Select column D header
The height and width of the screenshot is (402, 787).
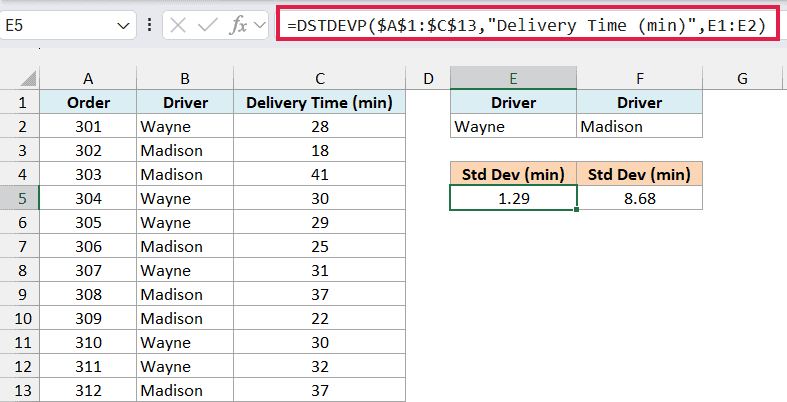(428, 79)
